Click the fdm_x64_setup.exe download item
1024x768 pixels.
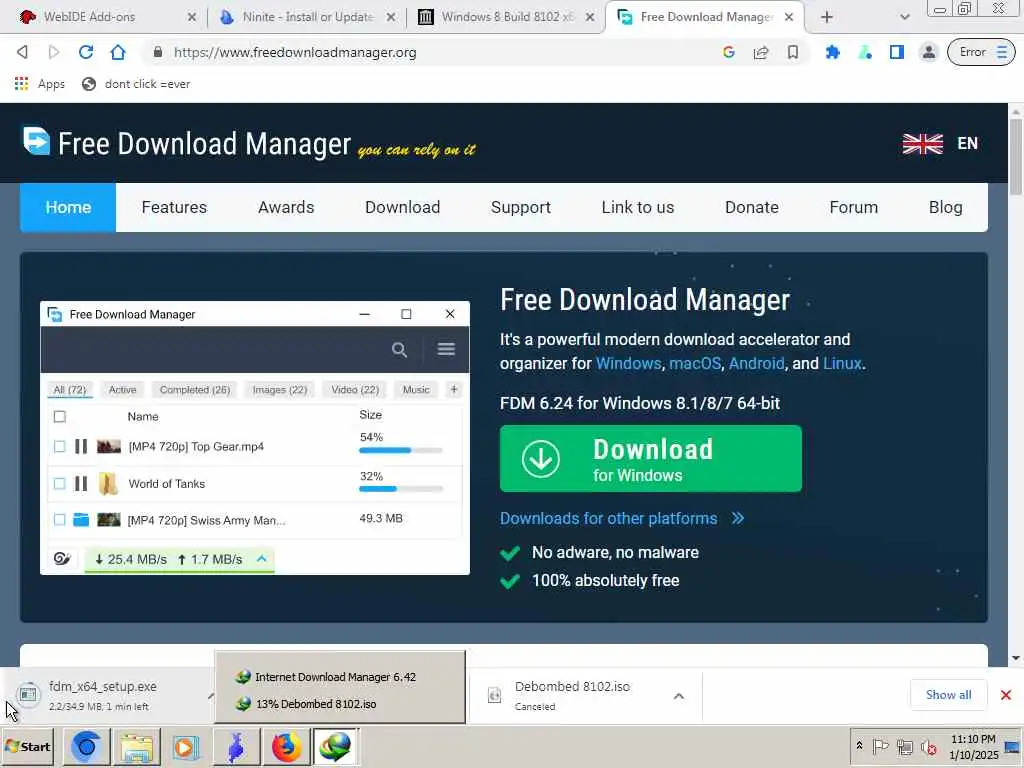click(x=104, y=695)
